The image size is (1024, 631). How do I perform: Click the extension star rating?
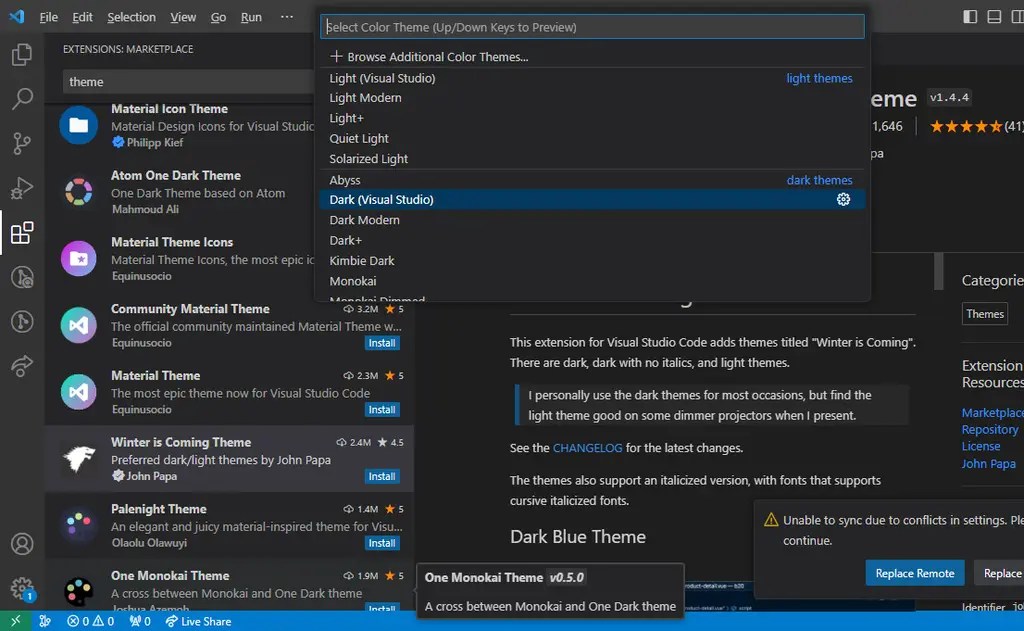(x=965, y=126)
